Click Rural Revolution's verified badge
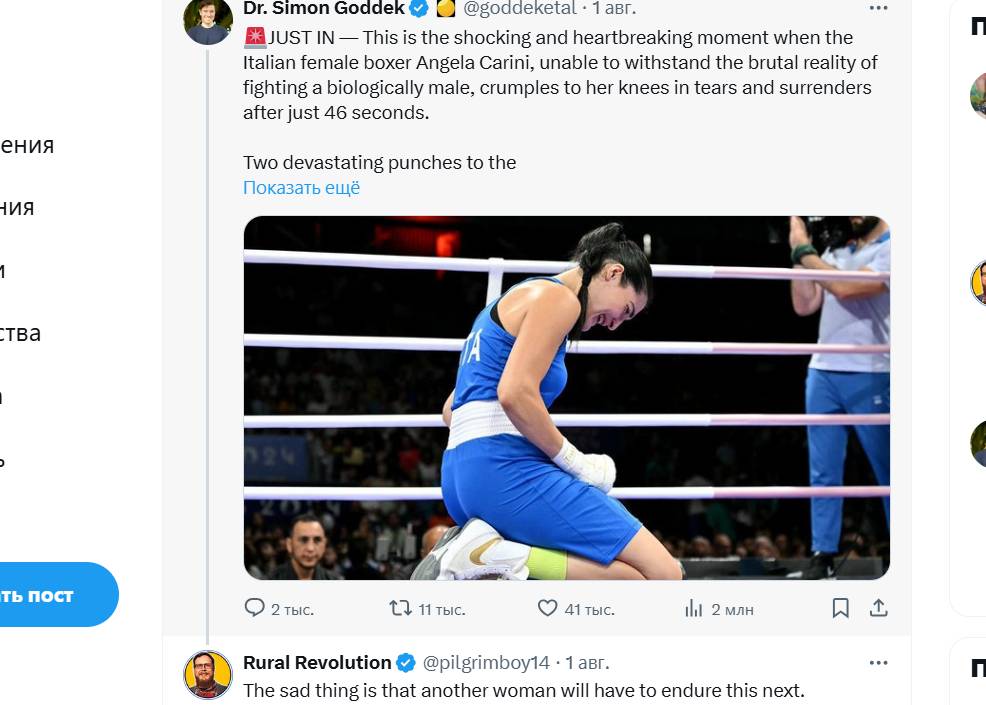986x705 pixels. click(x=406, y=663)
